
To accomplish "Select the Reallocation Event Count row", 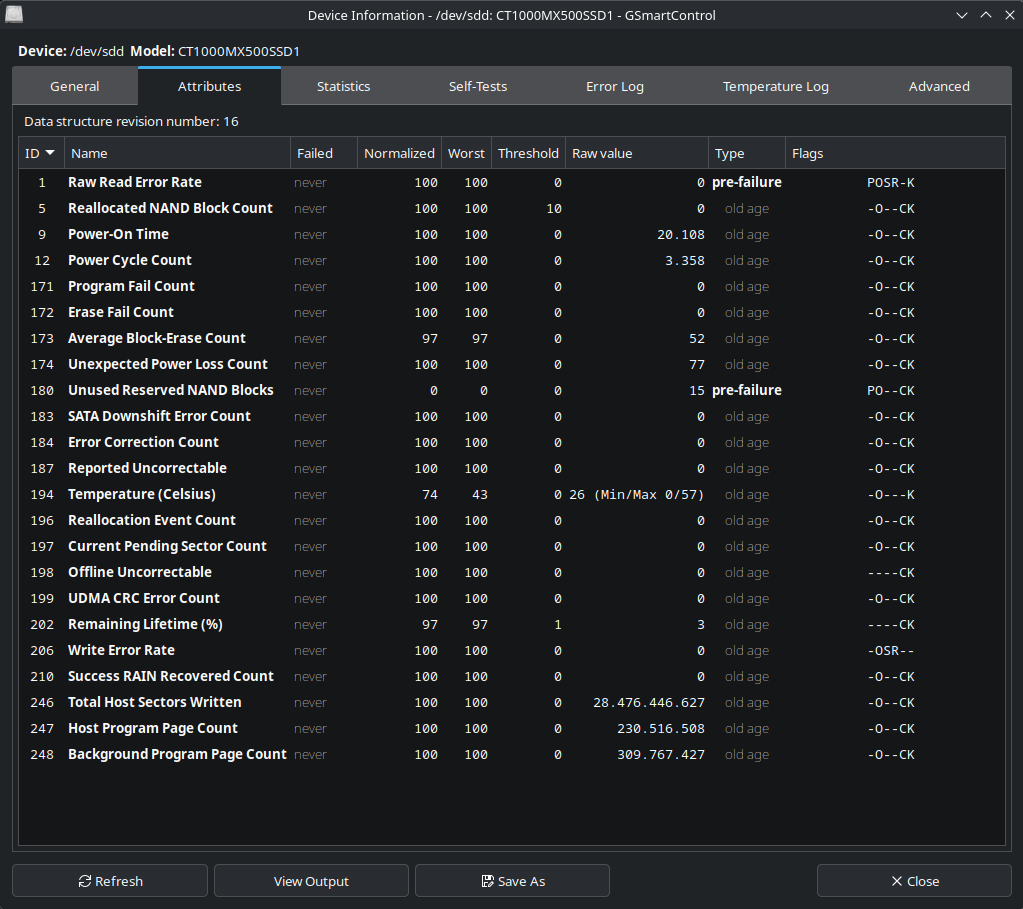I will click(x=512, y=520).
